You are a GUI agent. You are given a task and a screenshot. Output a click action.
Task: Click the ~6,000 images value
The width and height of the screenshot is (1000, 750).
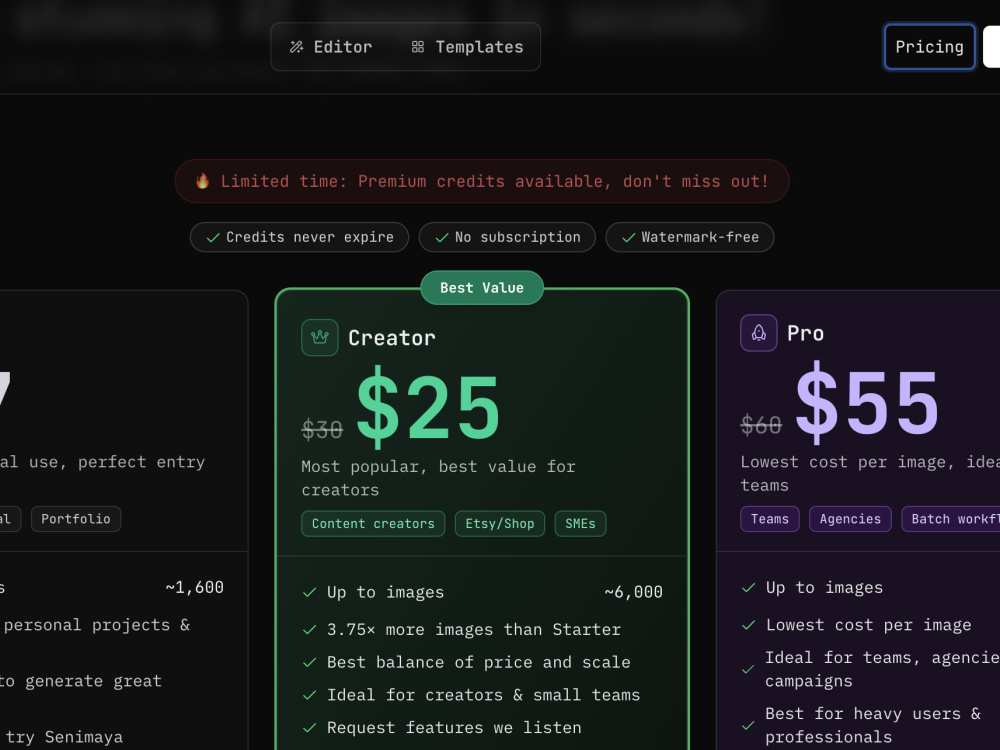[633, 592]
